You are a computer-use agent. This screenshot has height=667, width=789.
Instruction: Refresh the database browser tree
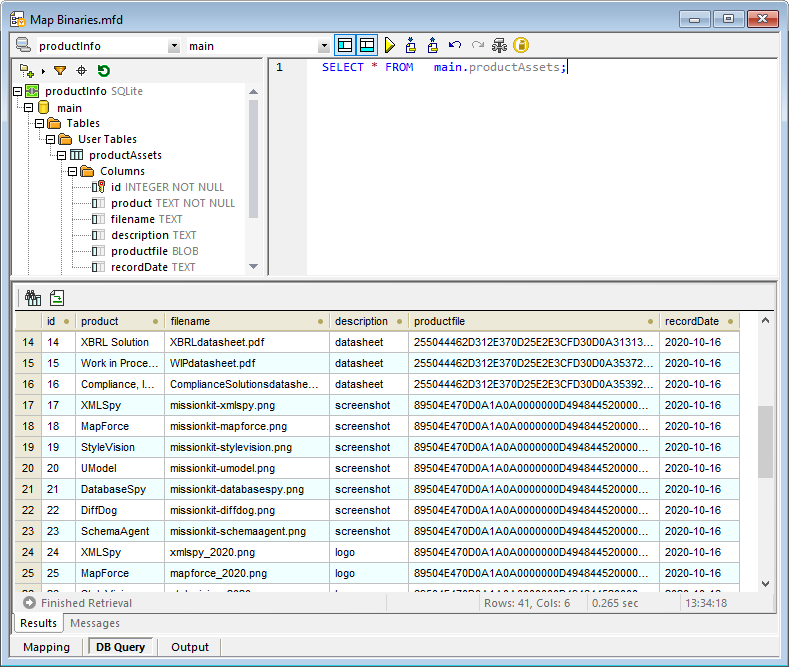103,71
